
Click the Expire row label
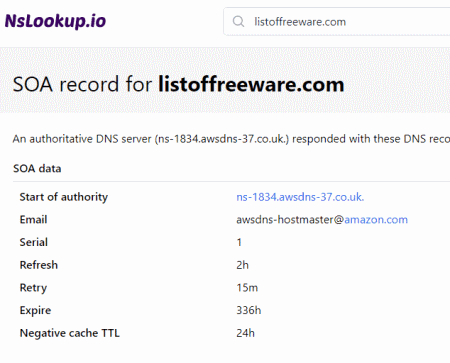35,310
